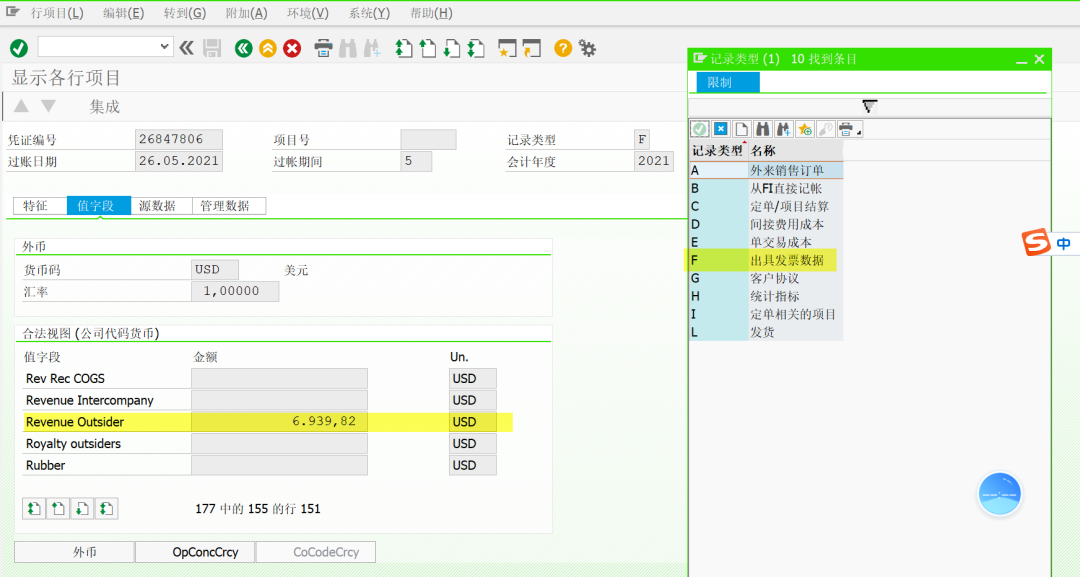Click the CoCodeCrcy button

316,552
